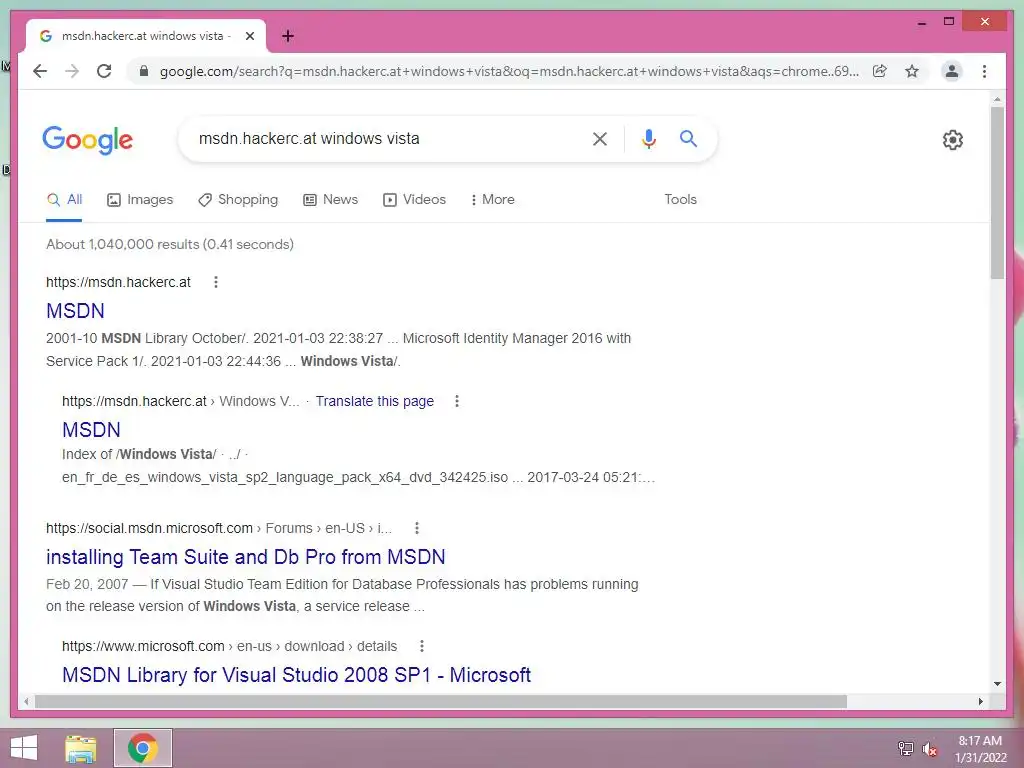The height and width of the screenshot is (768, 1024).
Task: Select the All results tab
Action: click(x=64, y=199)
